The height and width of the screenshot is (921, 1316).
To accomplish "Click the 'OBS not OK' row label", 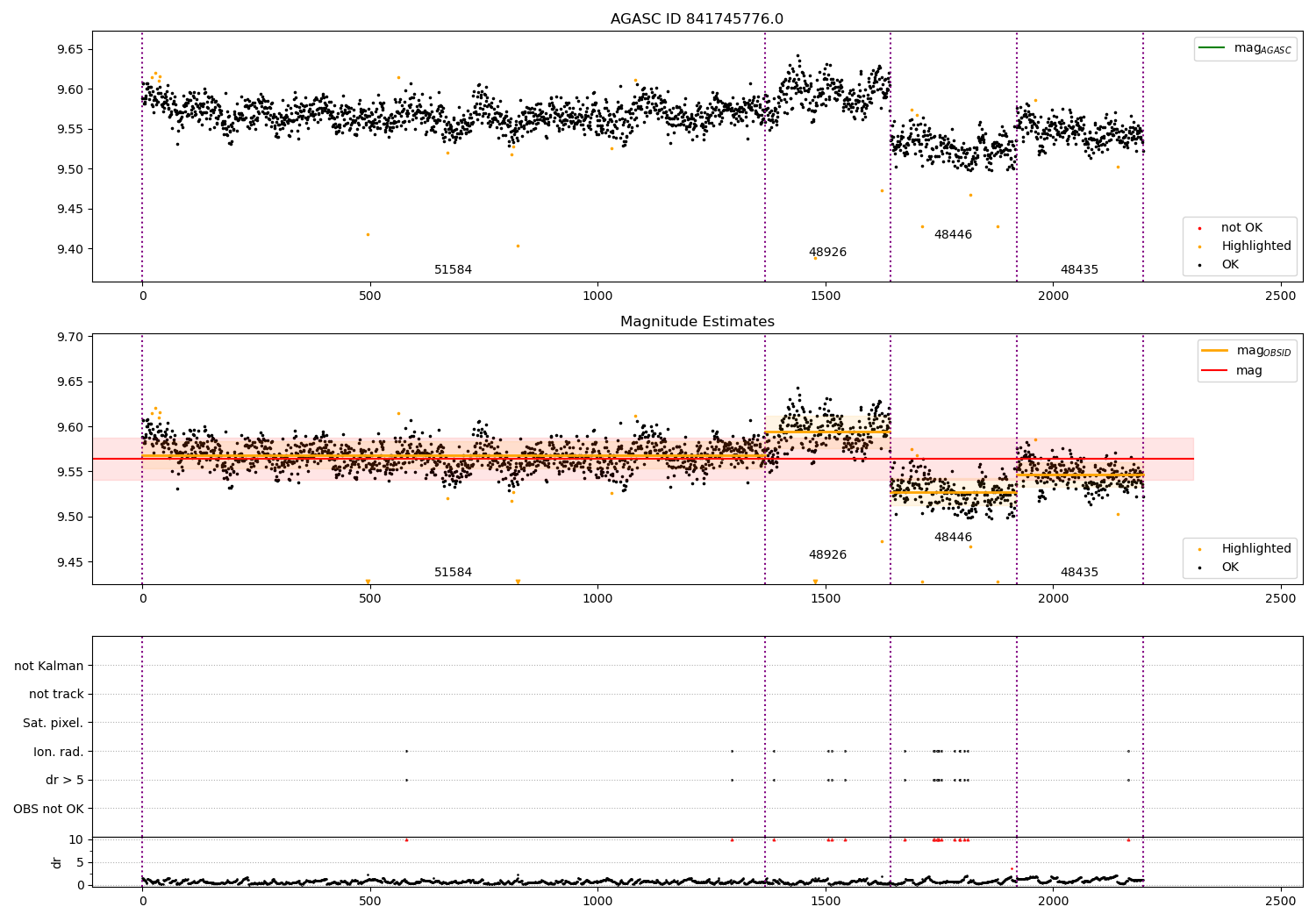I will (x=48, y=809).
